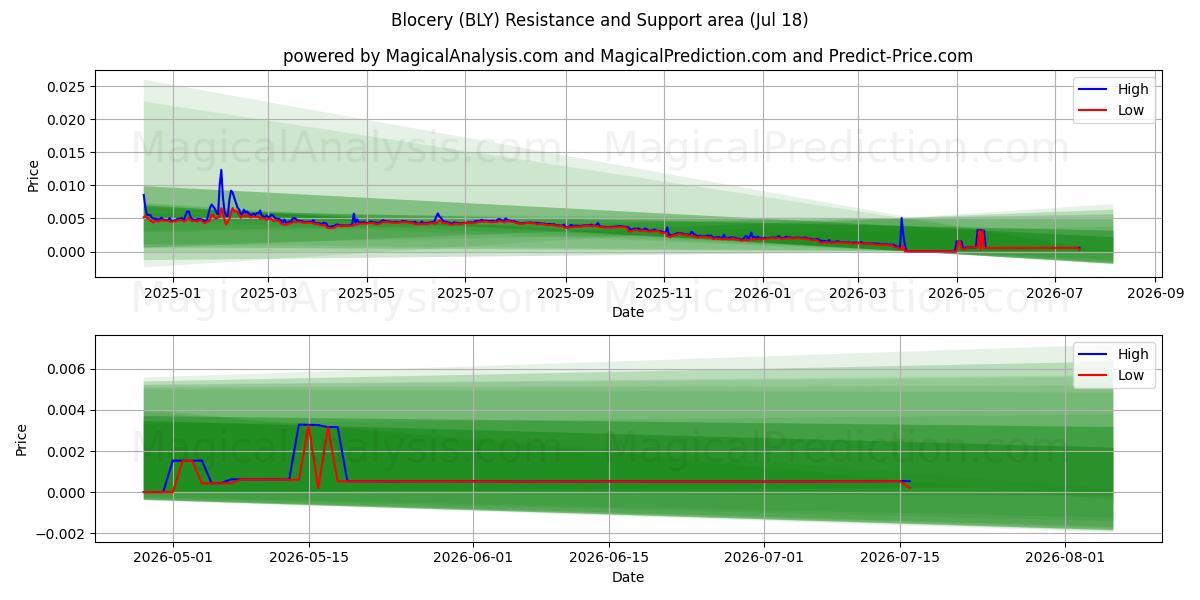Screen dimensions: 1200x600
Task: Click the top chart y-axis value 0.025
Action: click(x=66, y=87)
